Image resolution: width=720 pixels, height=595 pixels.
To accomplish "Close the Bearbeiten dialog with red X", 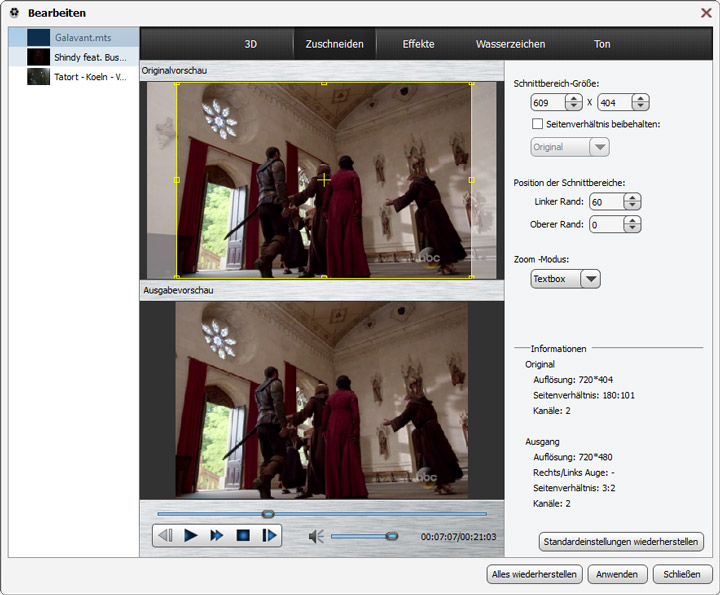I will point(706,12).
